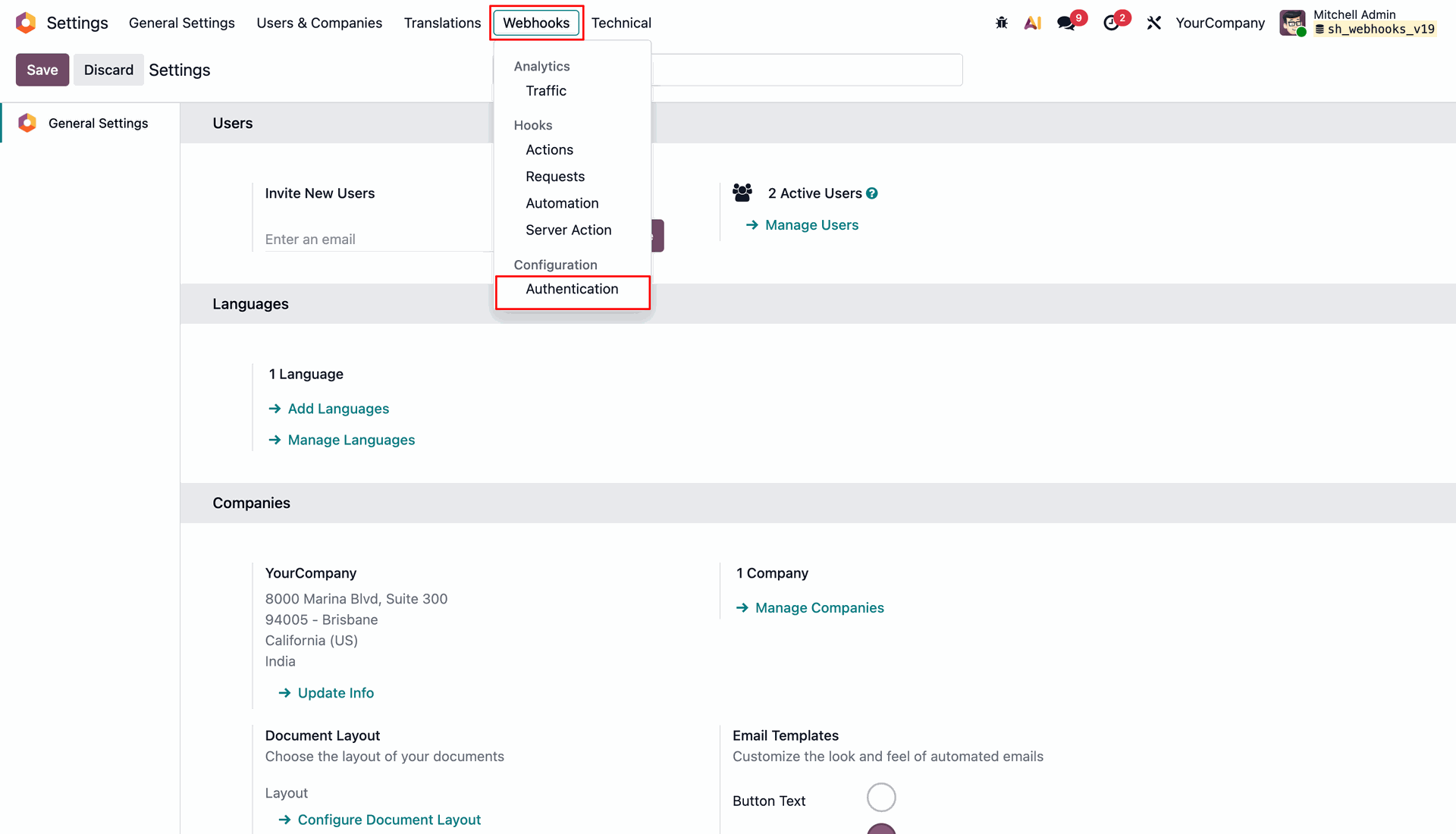Open the conversations chat icon
The width and height of the screenshot is (1456, 834).
tap(1066, 23)
